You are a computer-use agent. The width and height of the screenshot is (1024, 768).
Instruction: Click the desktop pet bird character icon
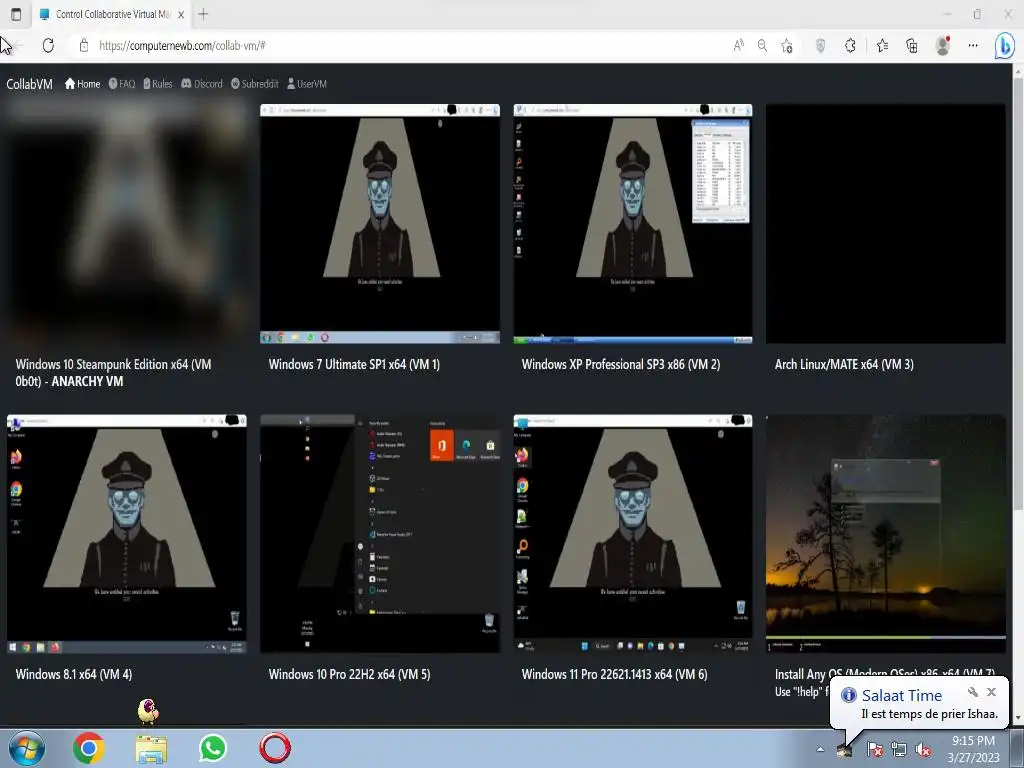[148, 711]
